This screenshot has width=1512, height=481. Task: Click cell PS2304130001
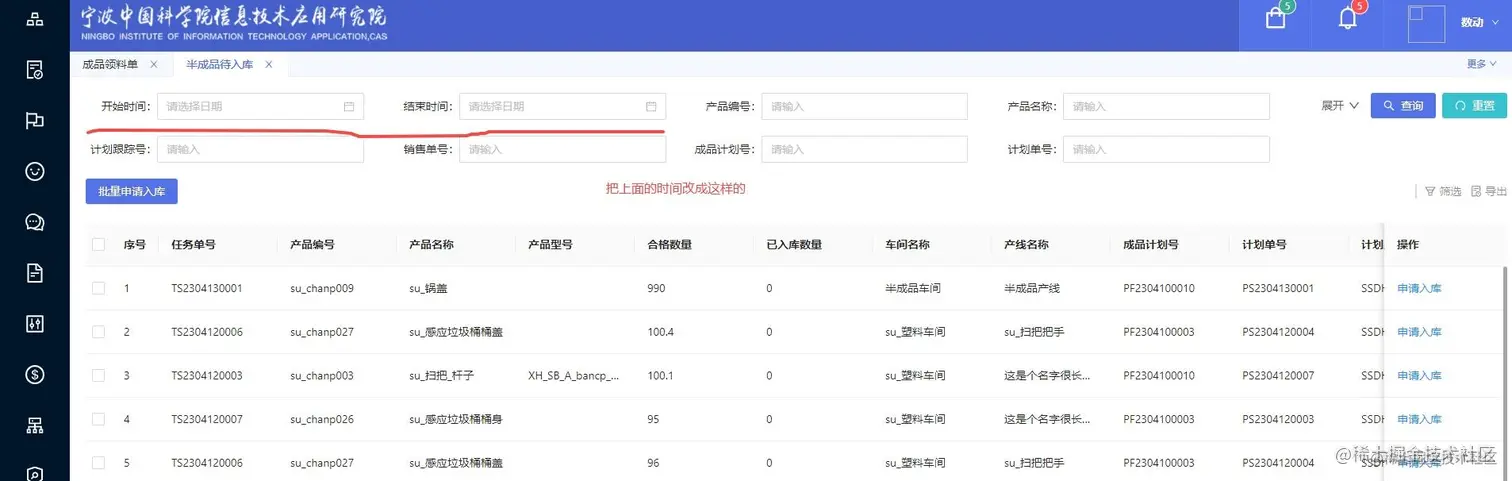[1278, 288]
